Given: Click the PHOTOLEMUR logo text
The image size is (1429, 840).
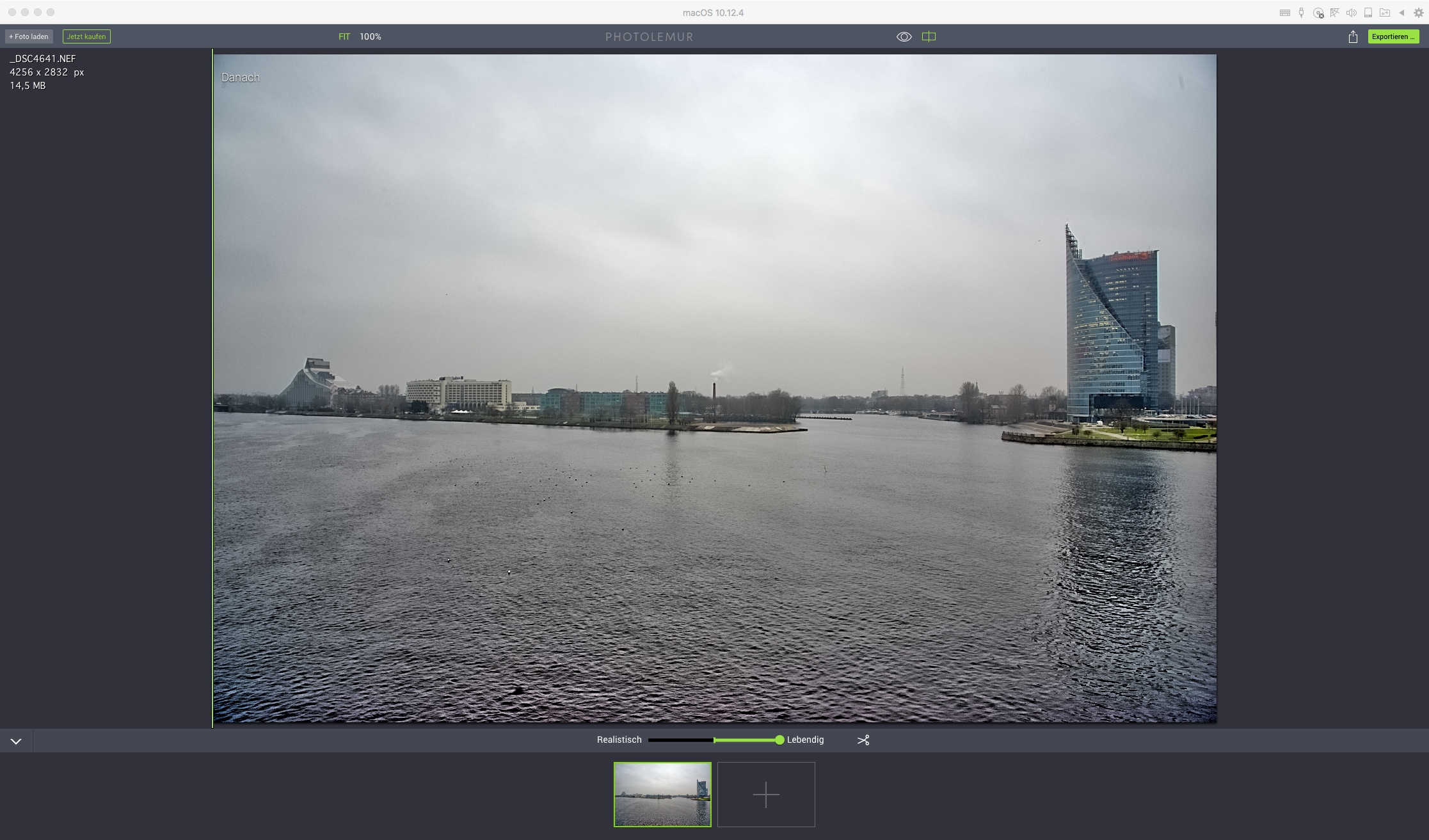Looking at the screenshot, I should pyautogui.click(x=650, y=37).
